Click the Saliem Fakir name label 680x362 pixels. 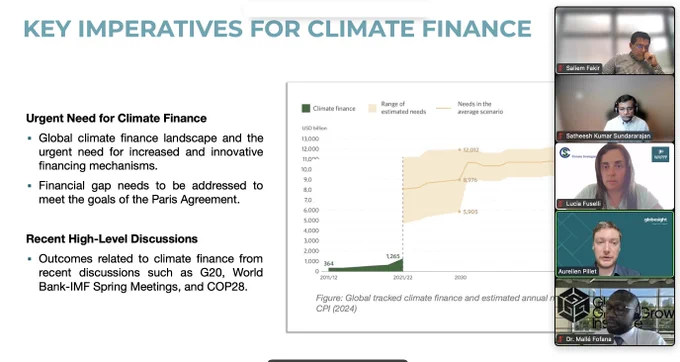(583, 68)
